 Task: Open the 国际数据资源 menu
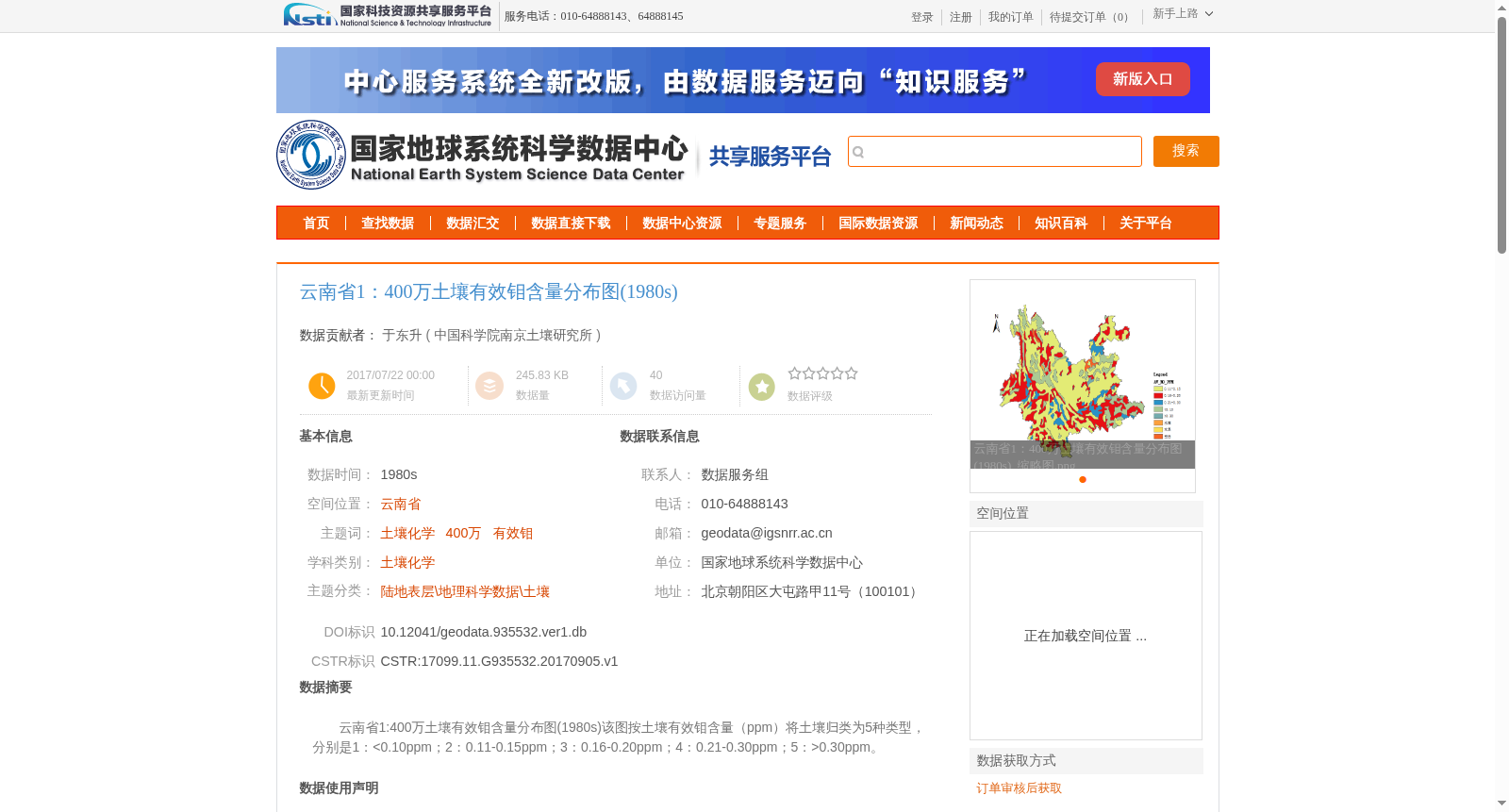pyautogui.click(x=878, y=223)
